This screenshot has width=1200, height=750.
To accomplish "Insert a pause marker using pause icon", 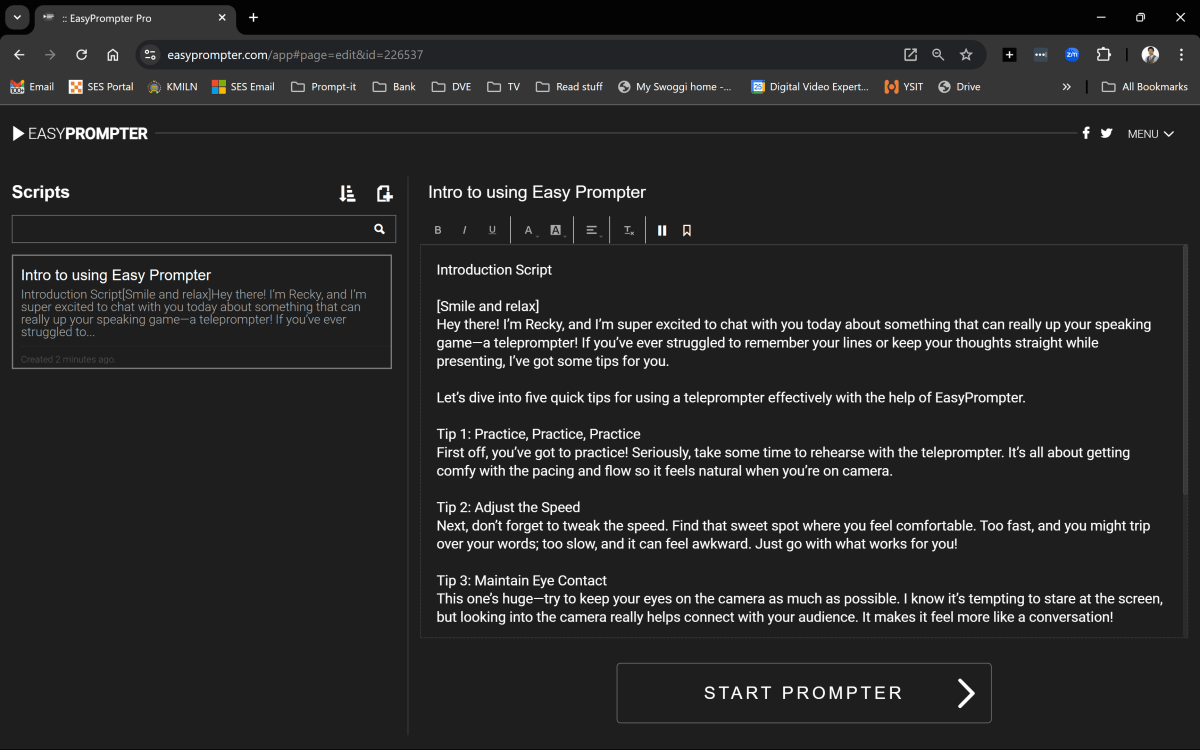I will point(662,230).
